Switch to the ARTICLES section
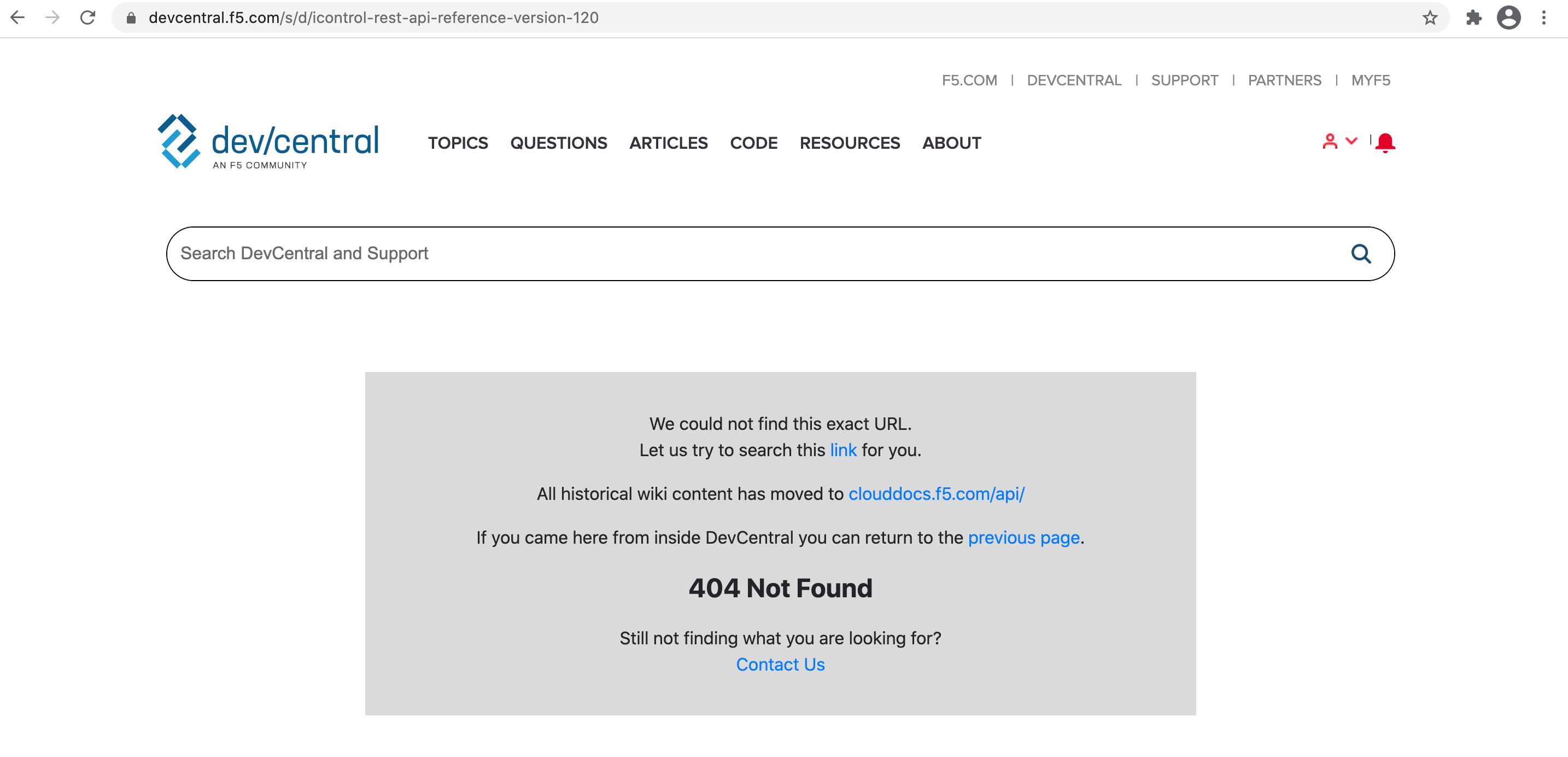The width and height of the screenshot is (1568, 757). click(668, 143)
